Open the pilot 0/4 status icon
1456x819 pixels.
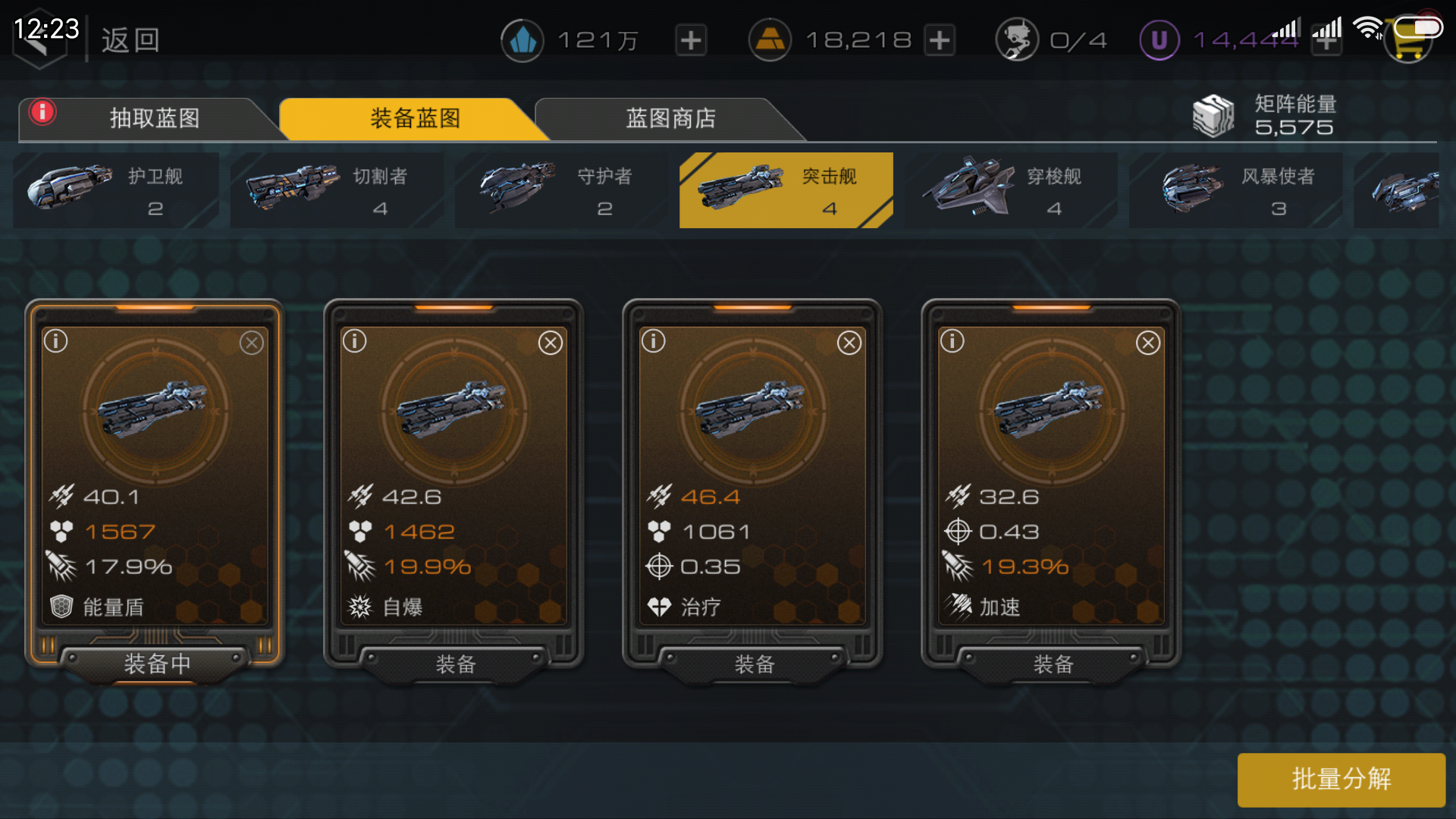1016,39
